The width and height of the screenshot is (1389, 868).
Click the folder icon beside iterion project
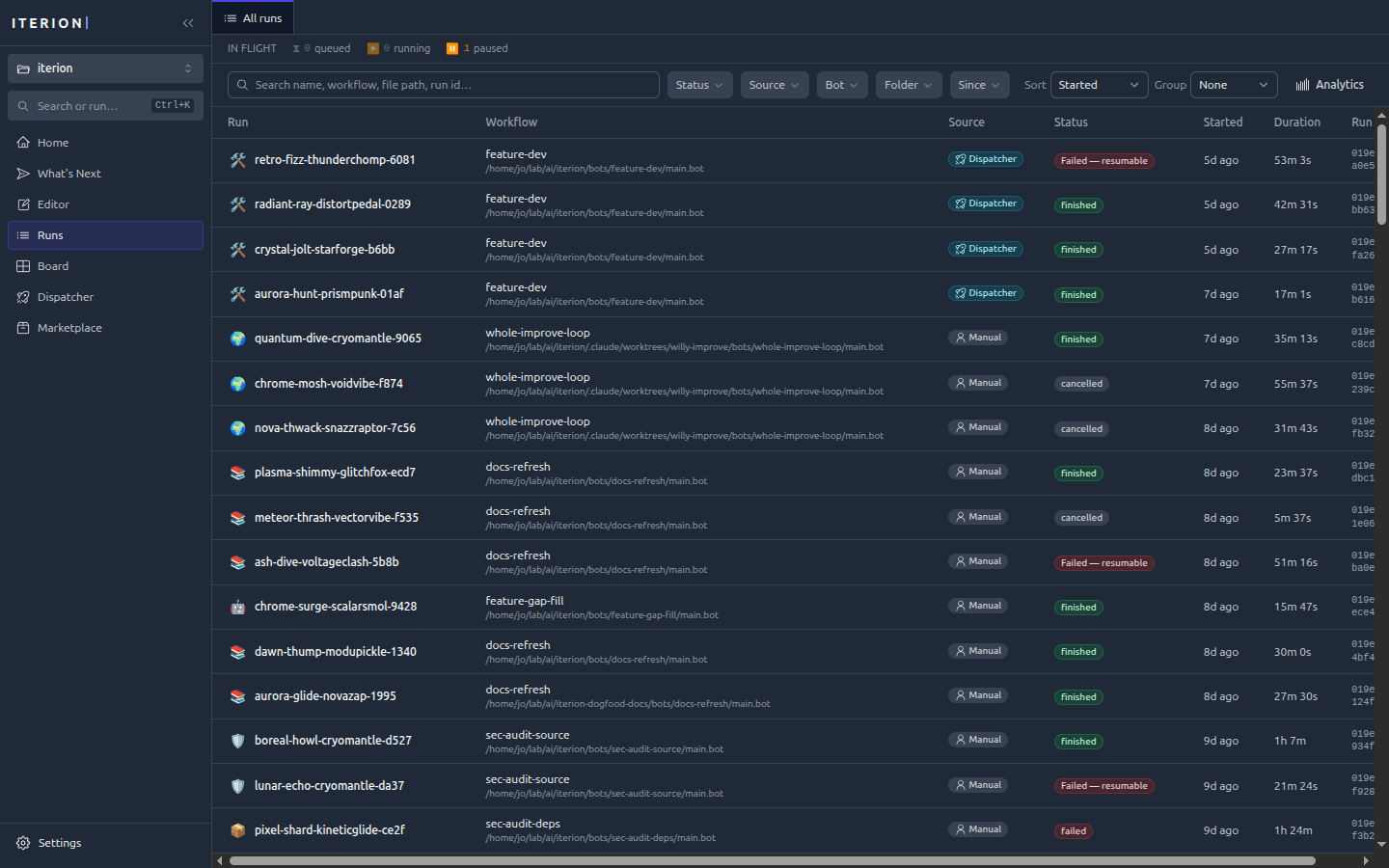tap(23, 68)
